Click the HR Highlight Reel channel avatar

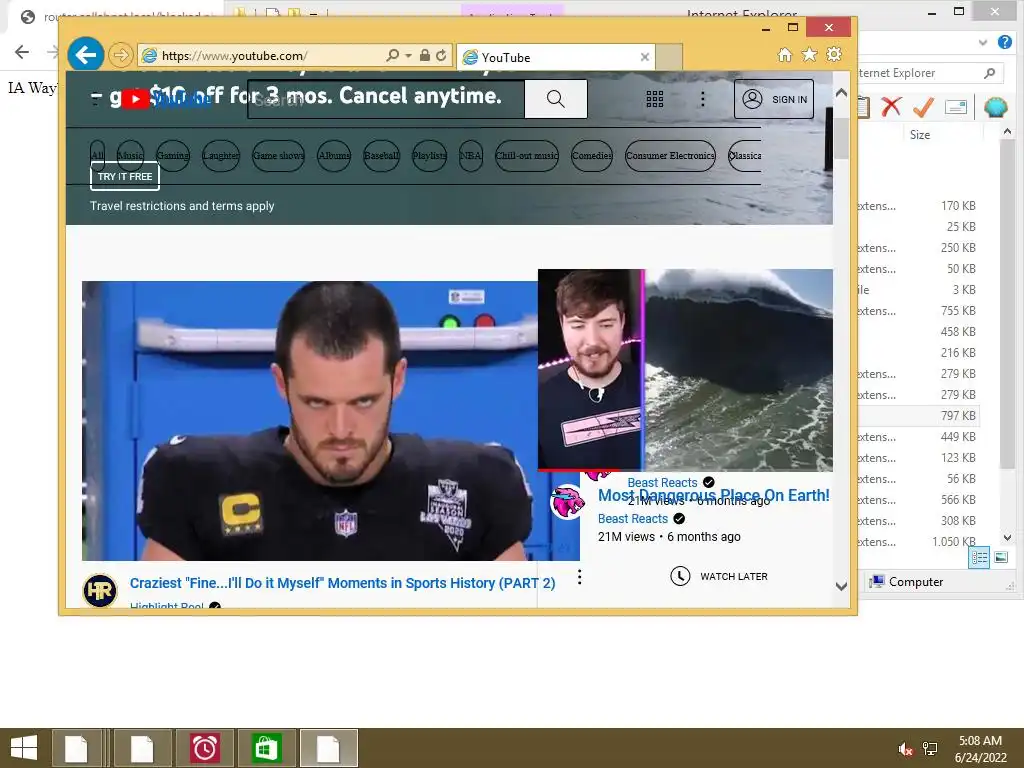click(x=100, y=590)
